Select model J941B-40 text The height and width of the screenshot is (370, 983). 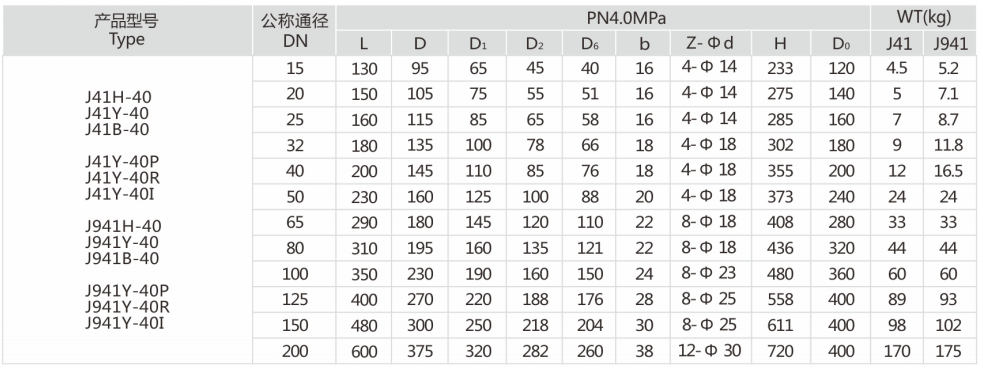tap(123, 258)
